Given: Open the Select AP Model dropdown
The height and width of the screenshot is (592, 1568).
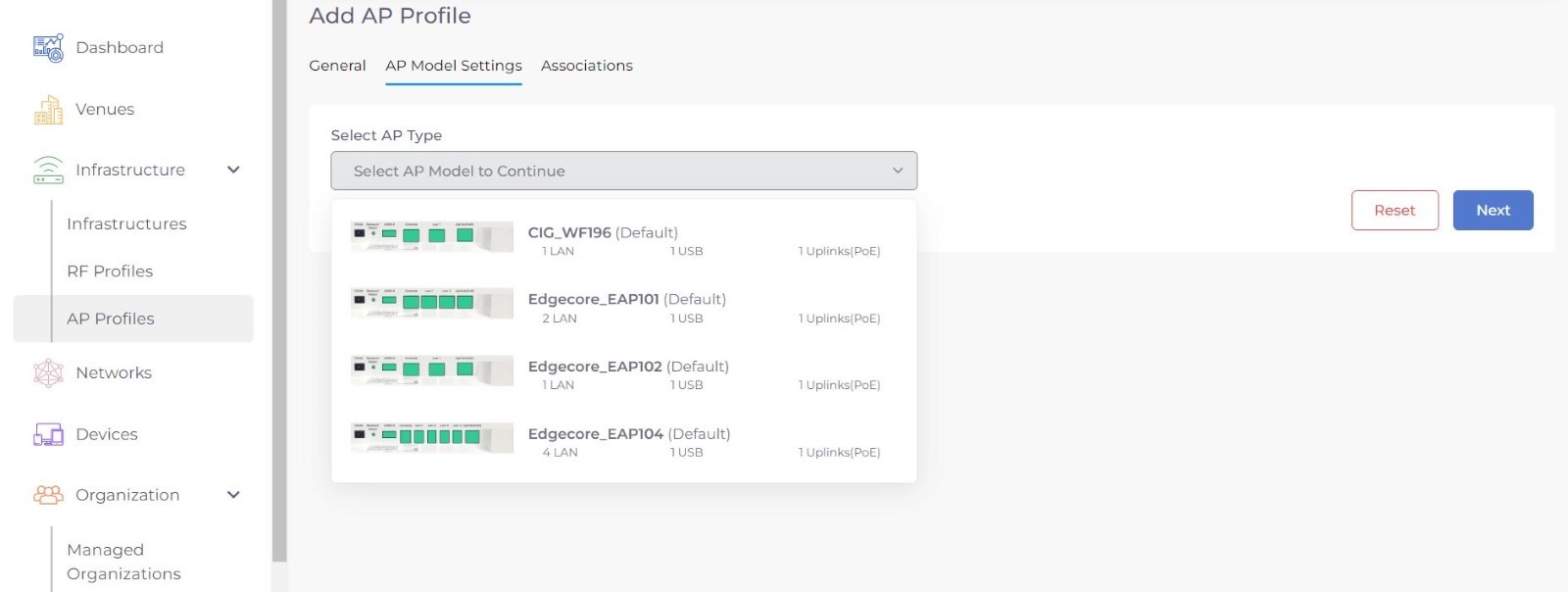Looking at the screenshot, I should click(x=624, y=171).
